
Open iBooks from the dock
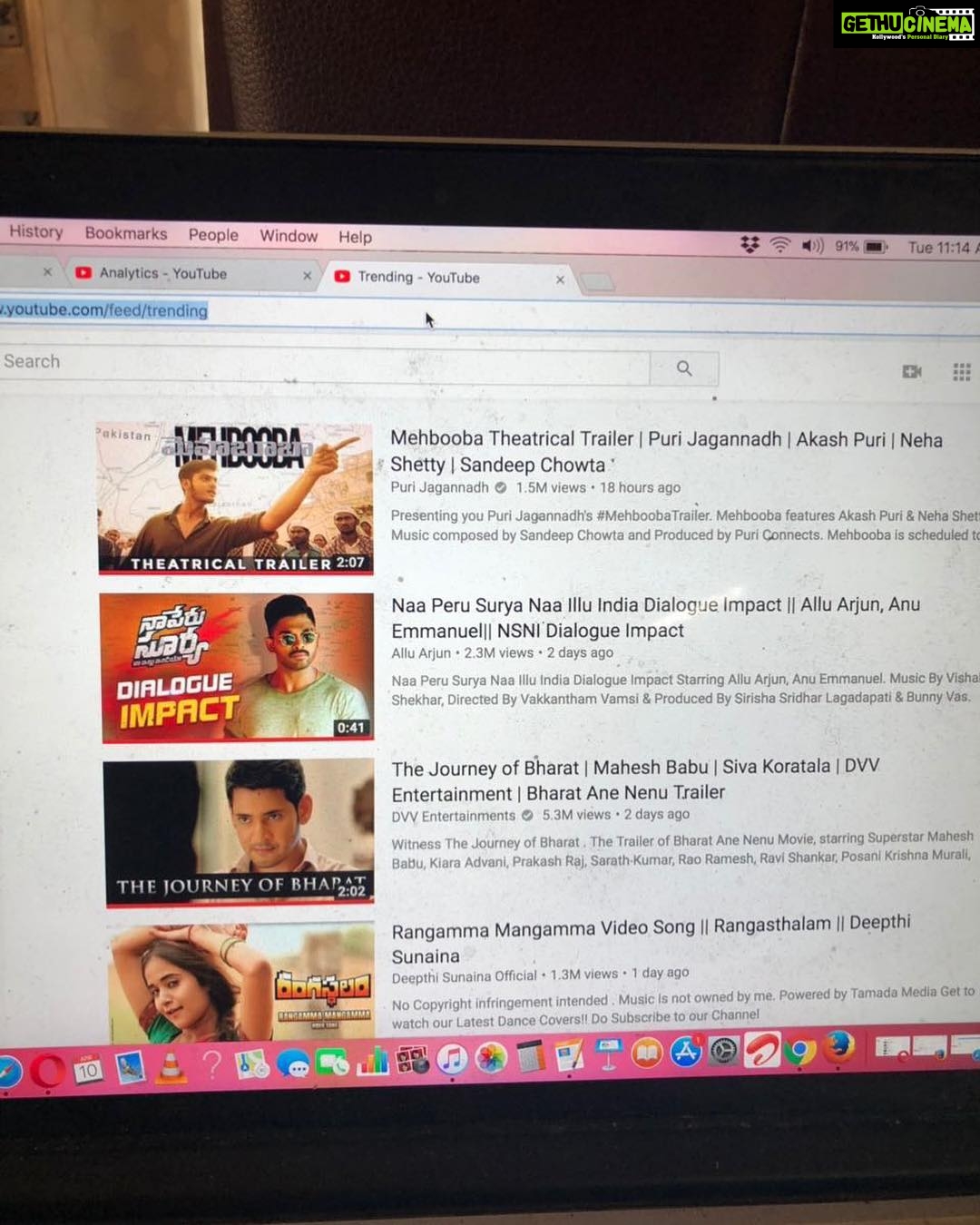pyautogui.click(x=646, y=1054)
